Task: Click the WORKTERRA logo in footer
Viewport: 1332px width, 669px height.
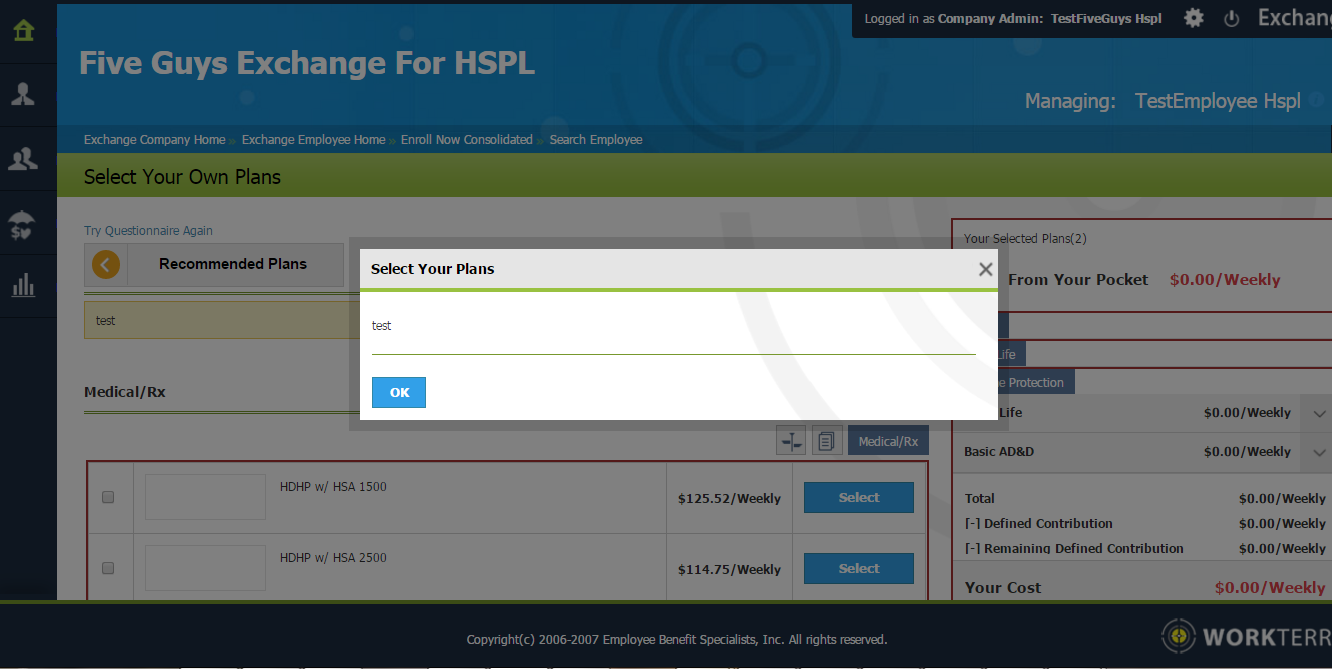Action: pyautogui.click(x=1246, y=636)
